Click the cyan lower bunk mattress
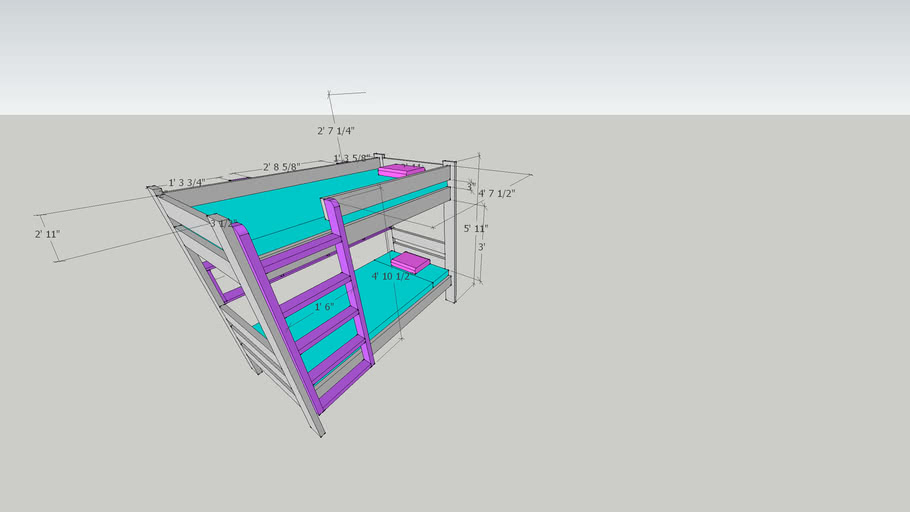Image resolution: width=910 pixels, height=512 pixels. point(390,300)
